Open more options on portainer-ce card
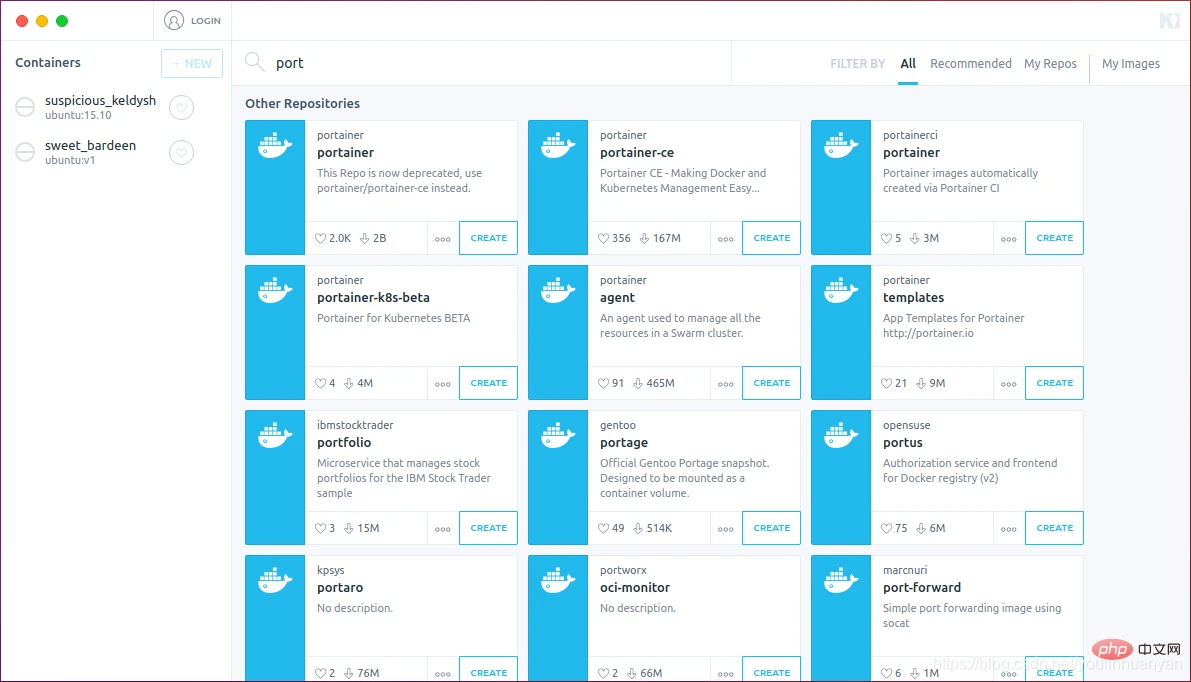Image resolution: width=1191 pixels, height=682 pixels. pyautogui.click(x=725, y=238)
